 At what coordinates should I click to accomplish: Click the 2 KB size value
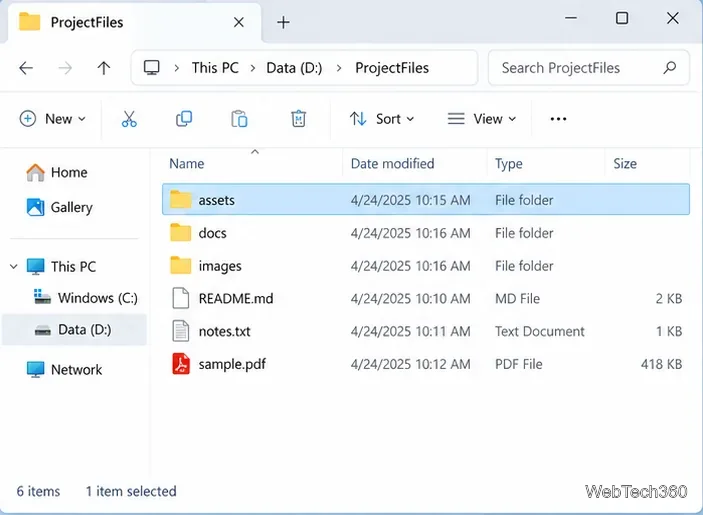click(669, 299)
